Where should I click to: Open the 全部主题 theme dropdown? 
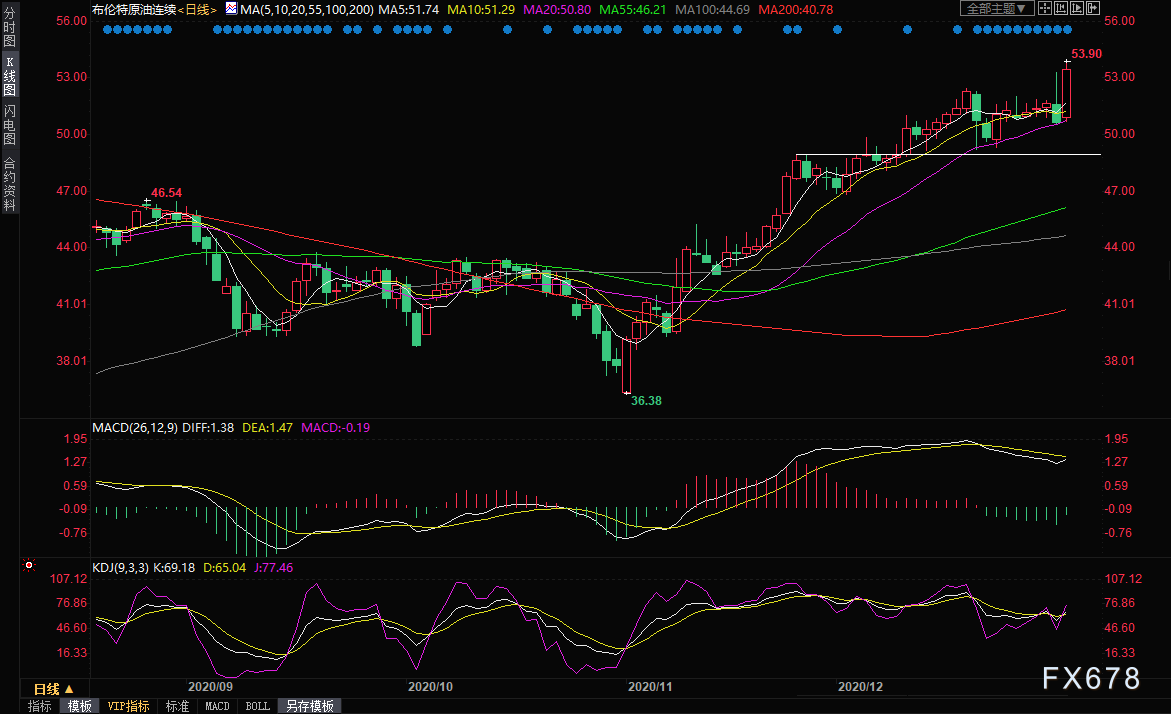click(994, 8)
